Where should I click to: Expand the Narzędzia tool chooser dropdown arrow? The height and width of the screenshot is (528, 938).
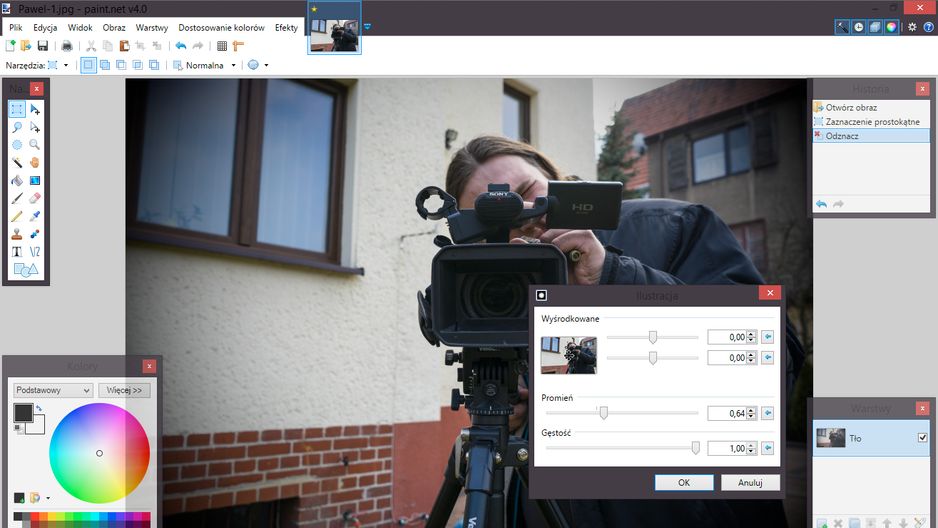pyautogui.click(x=66, y=65)
